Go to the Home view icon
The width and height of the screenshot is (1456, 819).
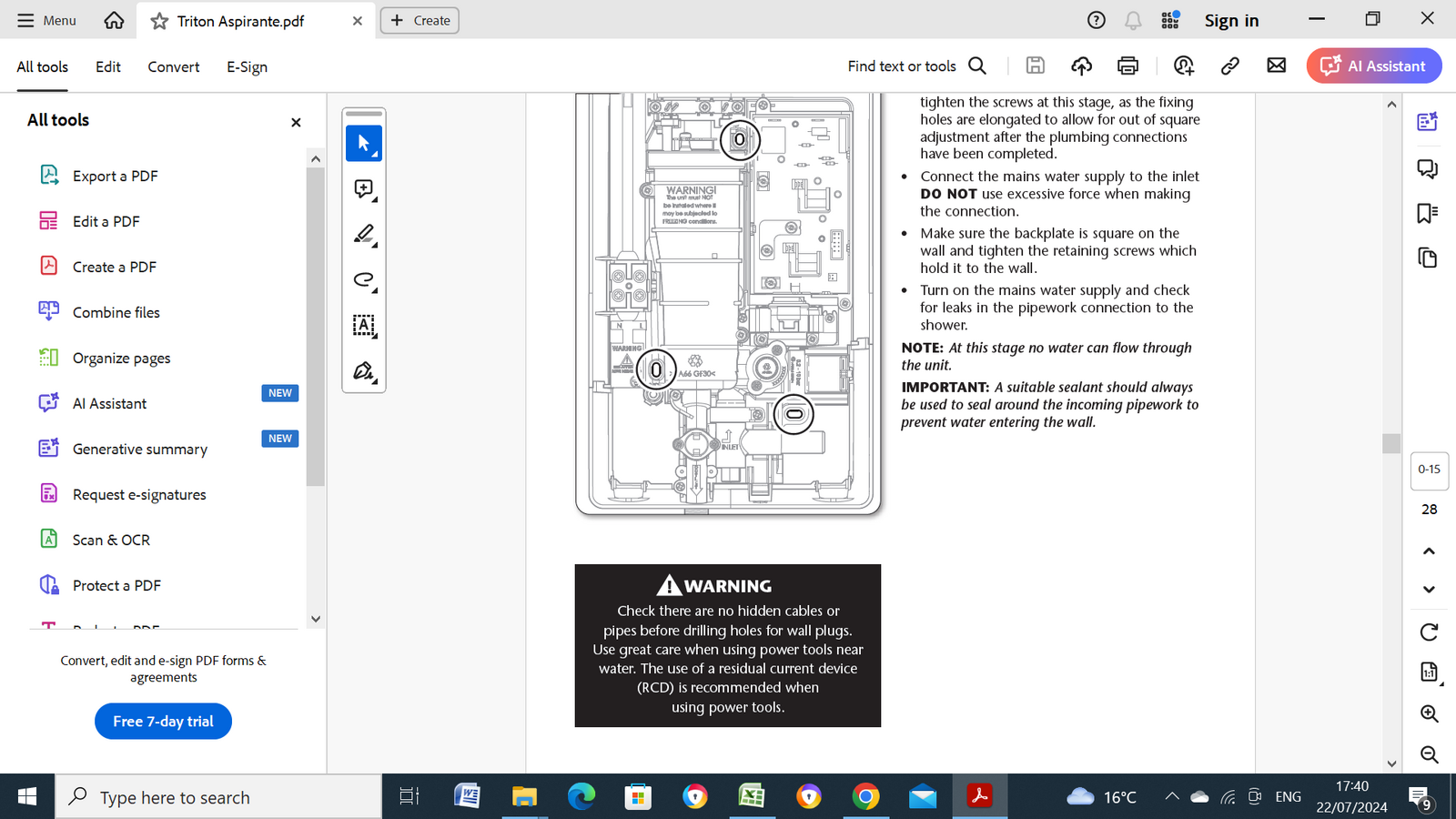point(114,20)
